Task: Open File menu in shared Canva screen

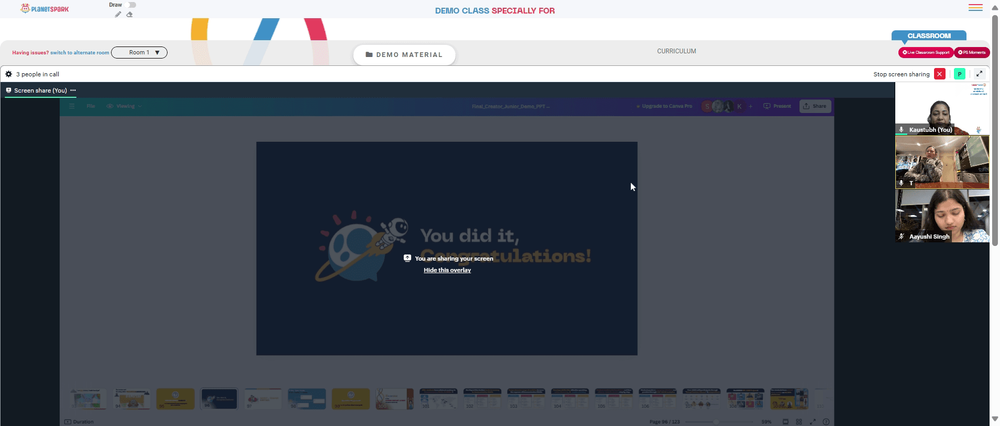Action: (x=91, y=106)
